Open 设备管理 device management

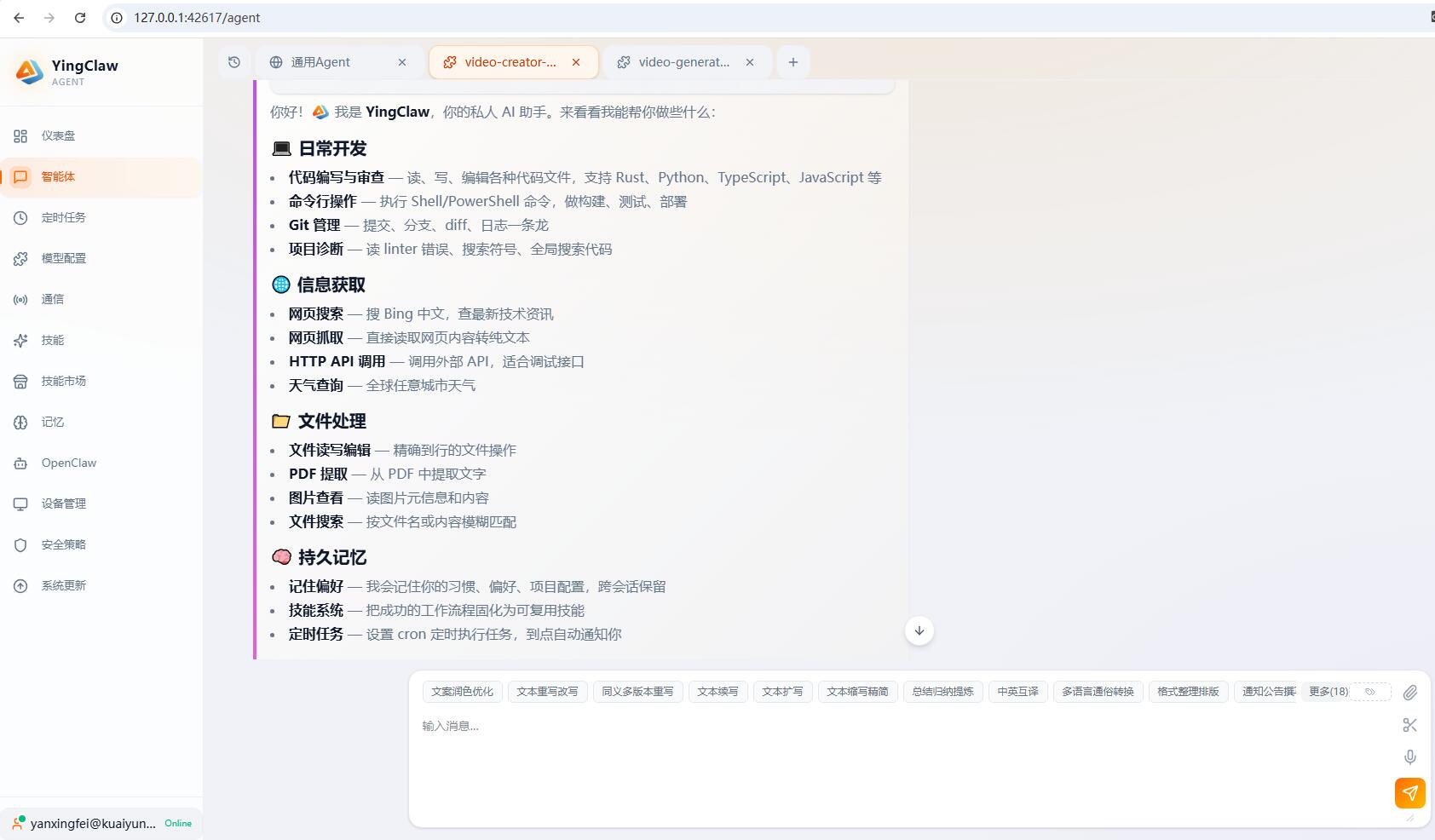pyautogui.click(x=101, y=503)
